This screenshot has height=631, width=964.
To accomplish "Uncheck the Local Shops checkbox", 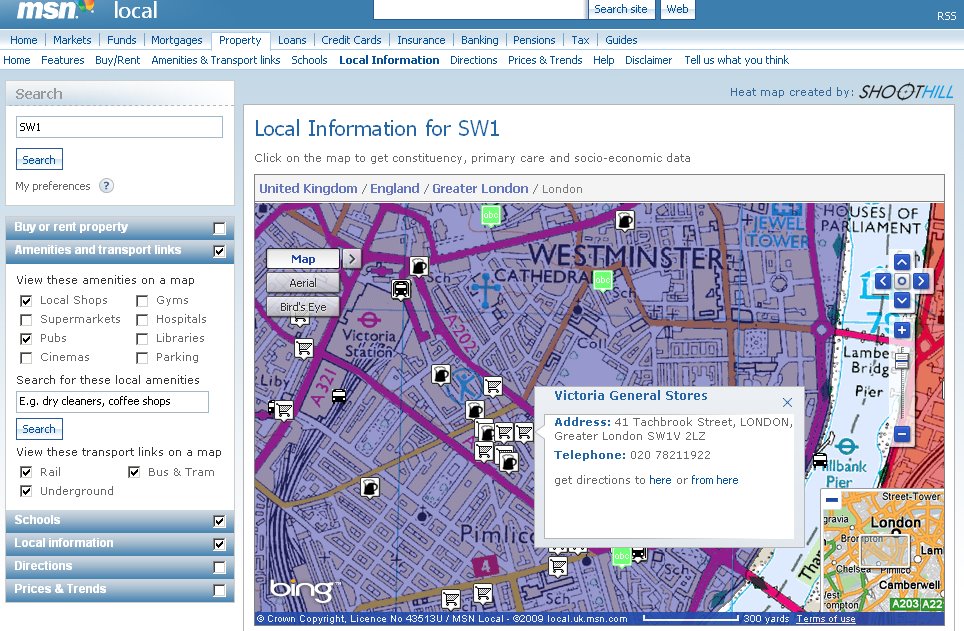I will click(26, 301).
